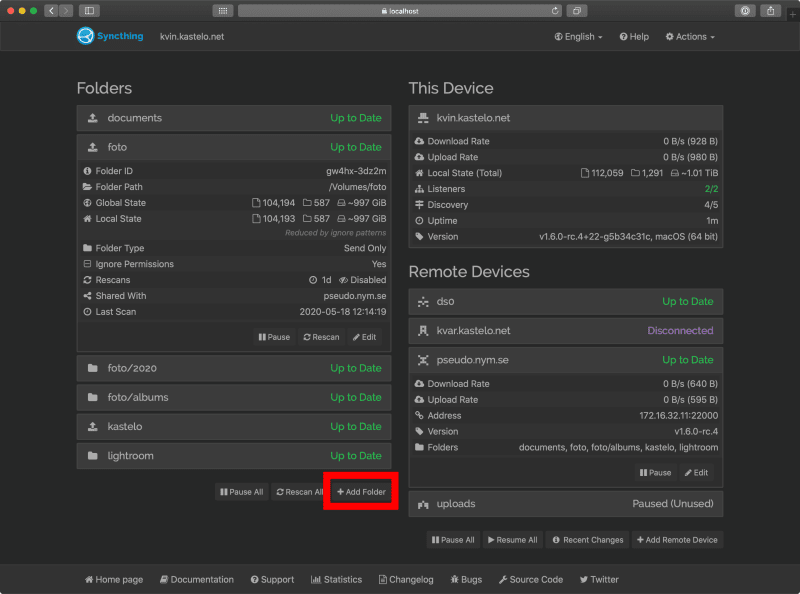
Task: Expand the dso remote device
Action: [x=565, y=302]
